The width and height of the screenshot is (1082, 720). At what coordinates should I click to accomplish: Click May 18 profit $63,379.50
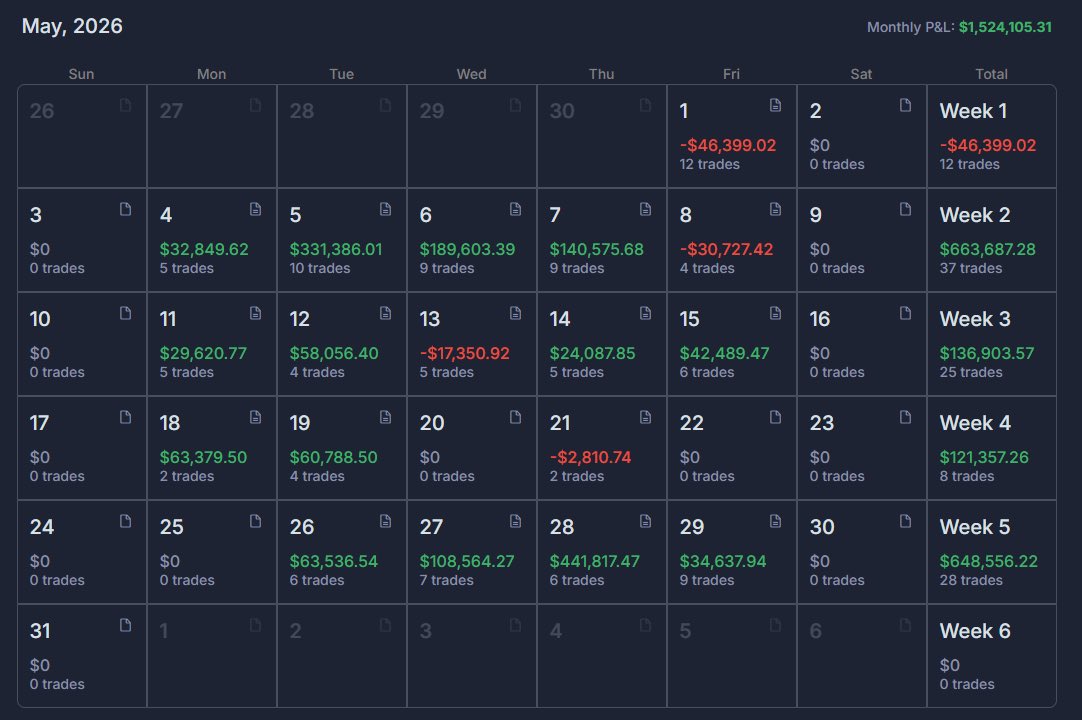point(203,457)
